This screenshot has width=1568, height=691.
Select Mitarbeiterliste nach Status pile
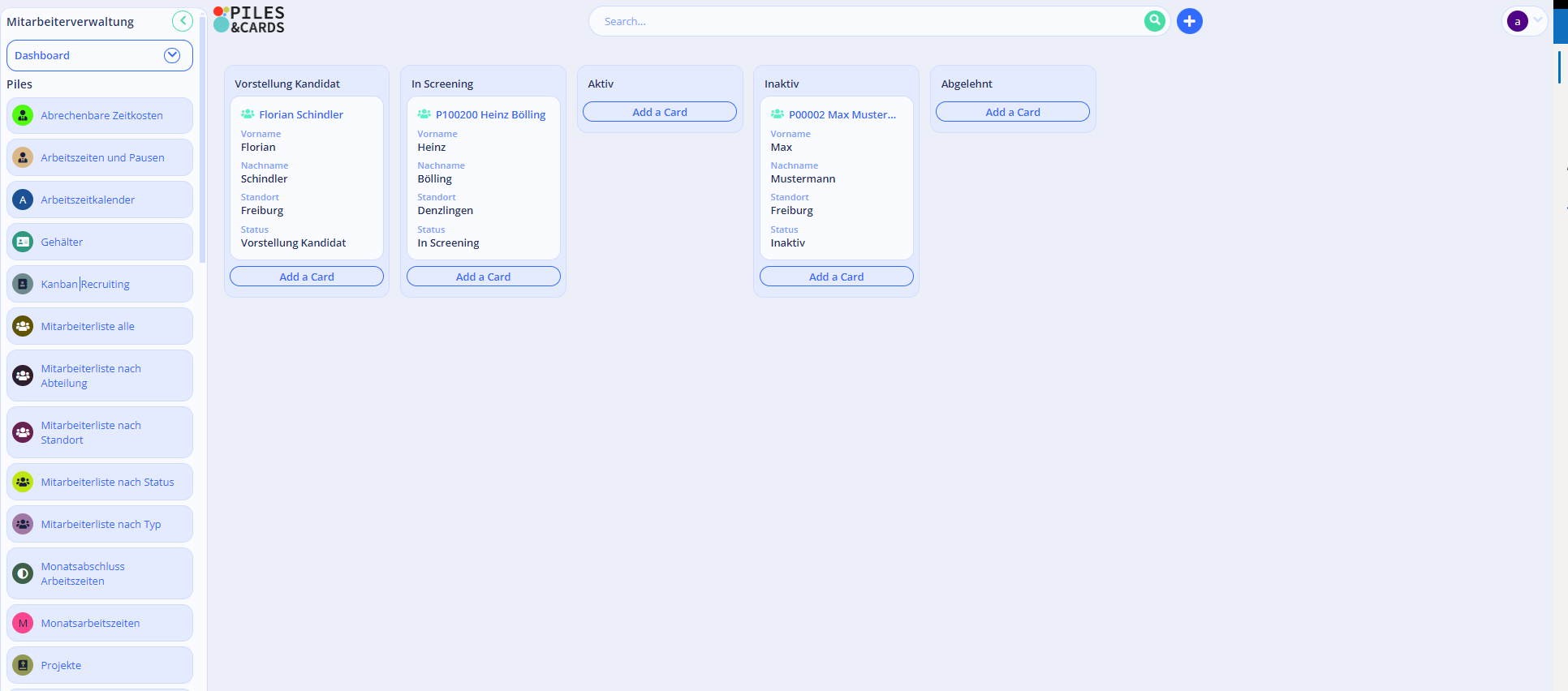tap(100, 482)
